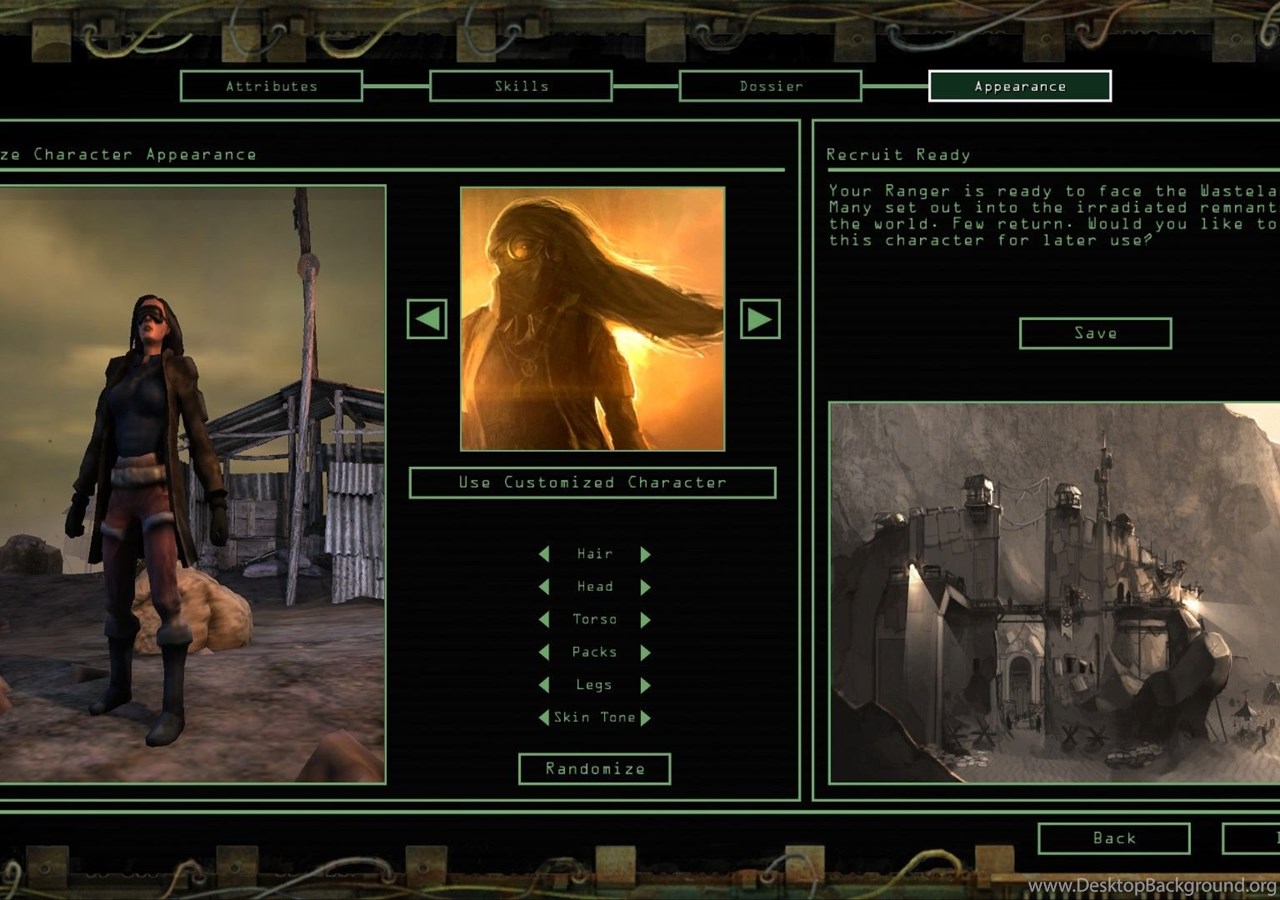Change Skin Tone to previous shade
1280x900 pixels.
[544, 718]
